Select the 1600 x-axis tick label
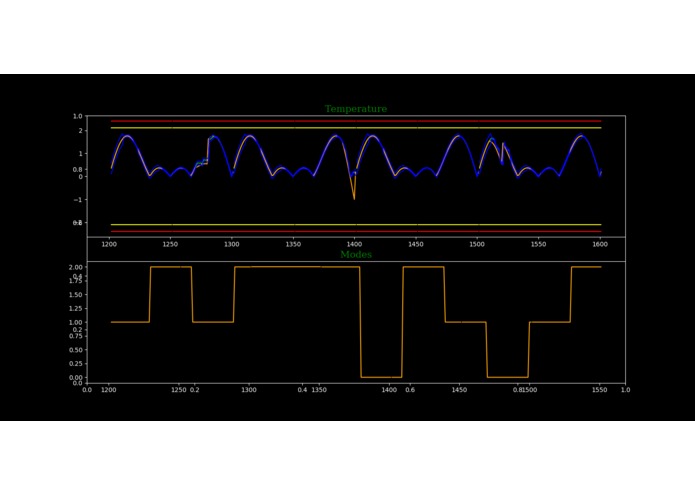This screenshot has height=494, width=695. [x=600, y=244]
